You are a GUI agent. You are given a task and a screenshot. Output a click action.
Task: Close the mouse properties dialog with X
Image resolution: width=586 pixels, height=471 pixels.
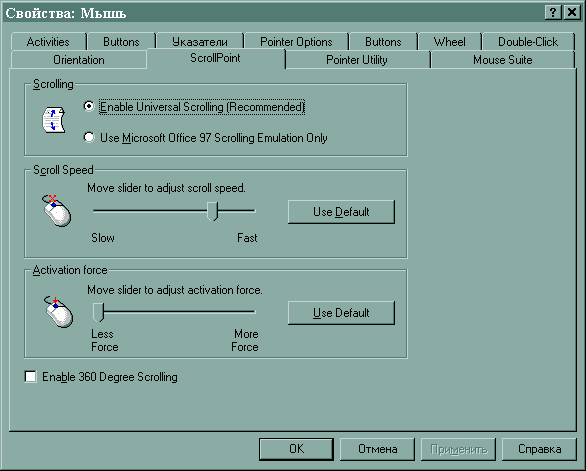pos(572,13)
